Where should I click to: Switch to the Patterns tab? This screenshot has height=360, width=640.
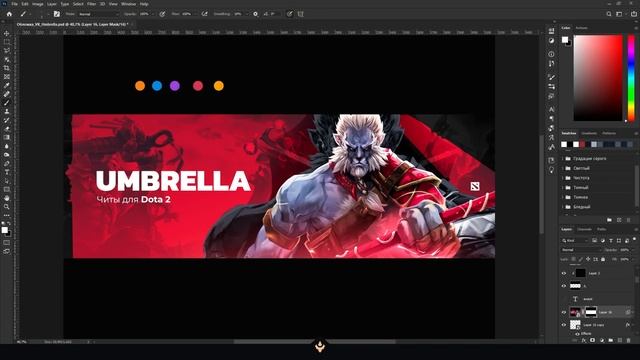point(609,133)
